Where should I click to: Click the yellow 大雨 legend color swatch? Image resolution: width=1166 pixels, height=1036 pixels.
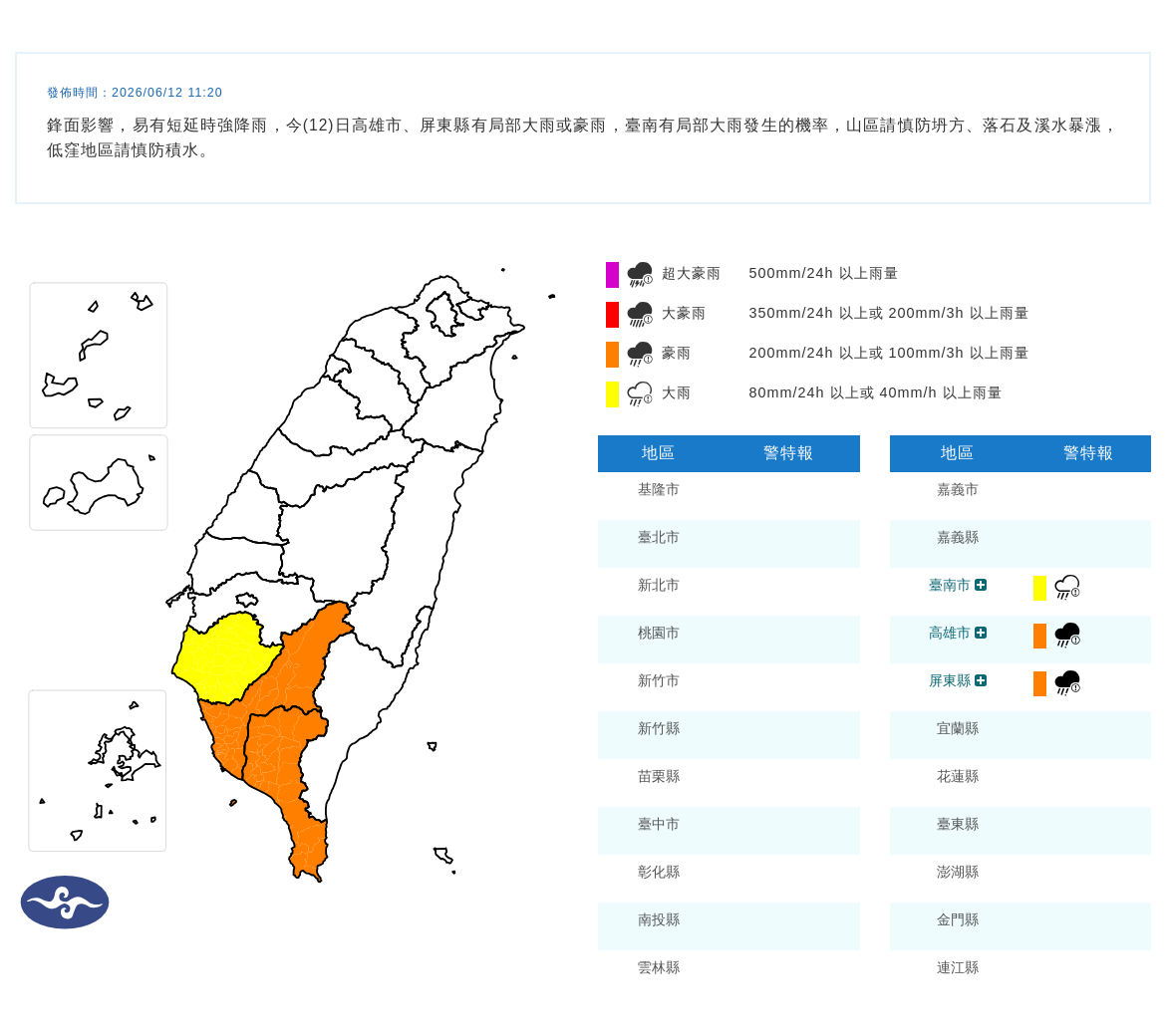point(612,393)
